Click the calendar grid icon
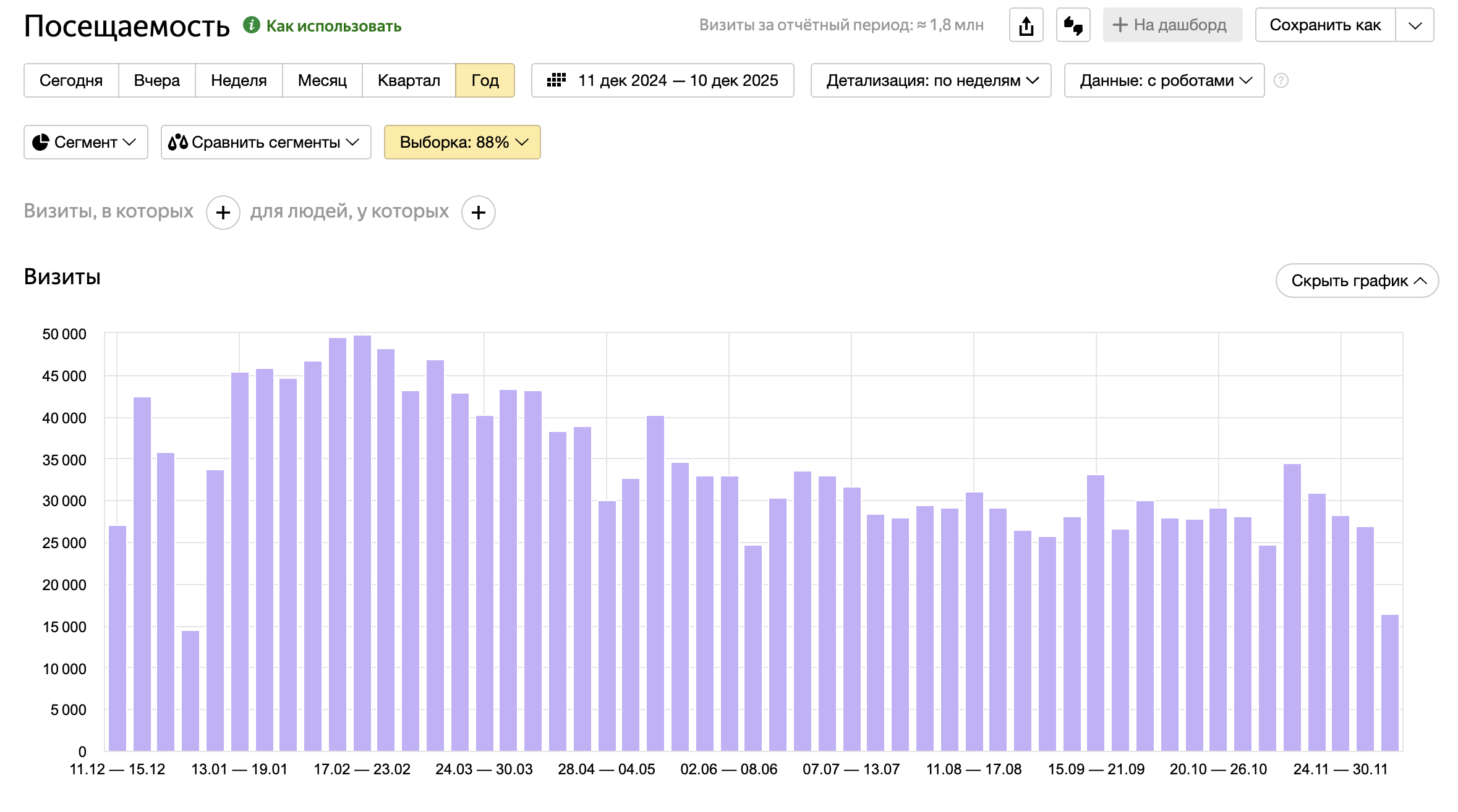The image size is (1458, 812). (x=556, y=80)
